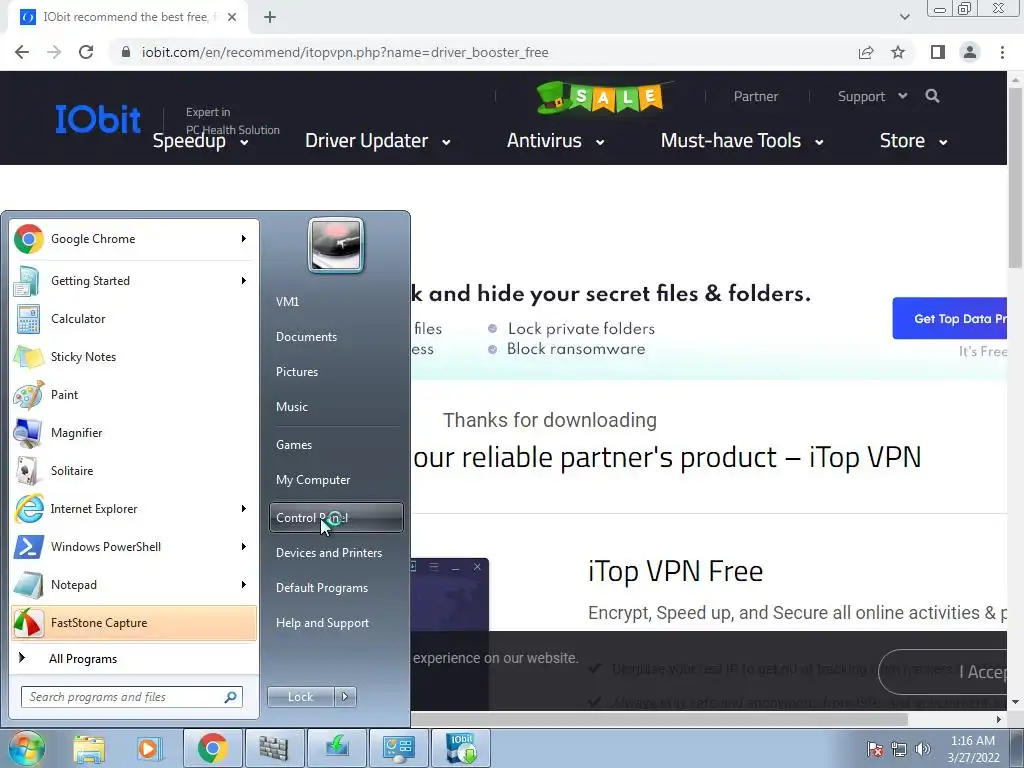Click the user account picture in Start menu
1024x768 pixels.
coord(336,245)
